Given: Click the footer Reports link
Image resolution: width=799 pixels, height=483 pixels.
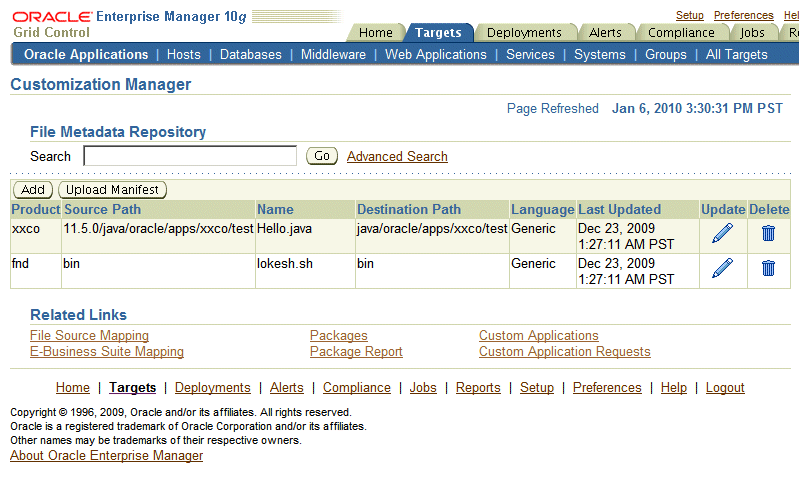Looking at the screenshot, I should 478,388.
